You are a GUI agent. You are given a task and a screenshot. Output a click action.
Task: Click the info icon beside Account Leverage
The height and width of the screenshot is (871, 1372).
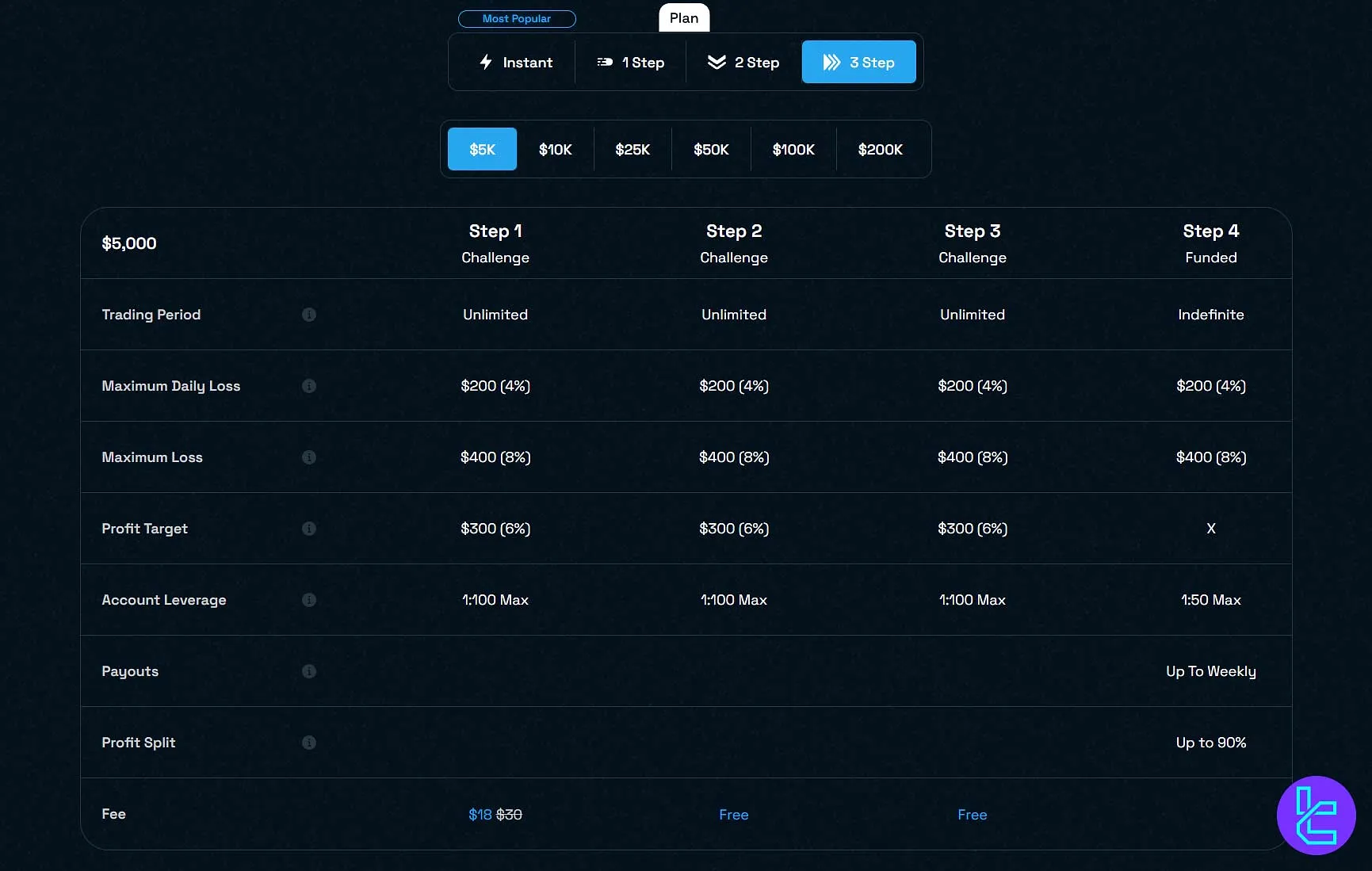tap(309, 600)
